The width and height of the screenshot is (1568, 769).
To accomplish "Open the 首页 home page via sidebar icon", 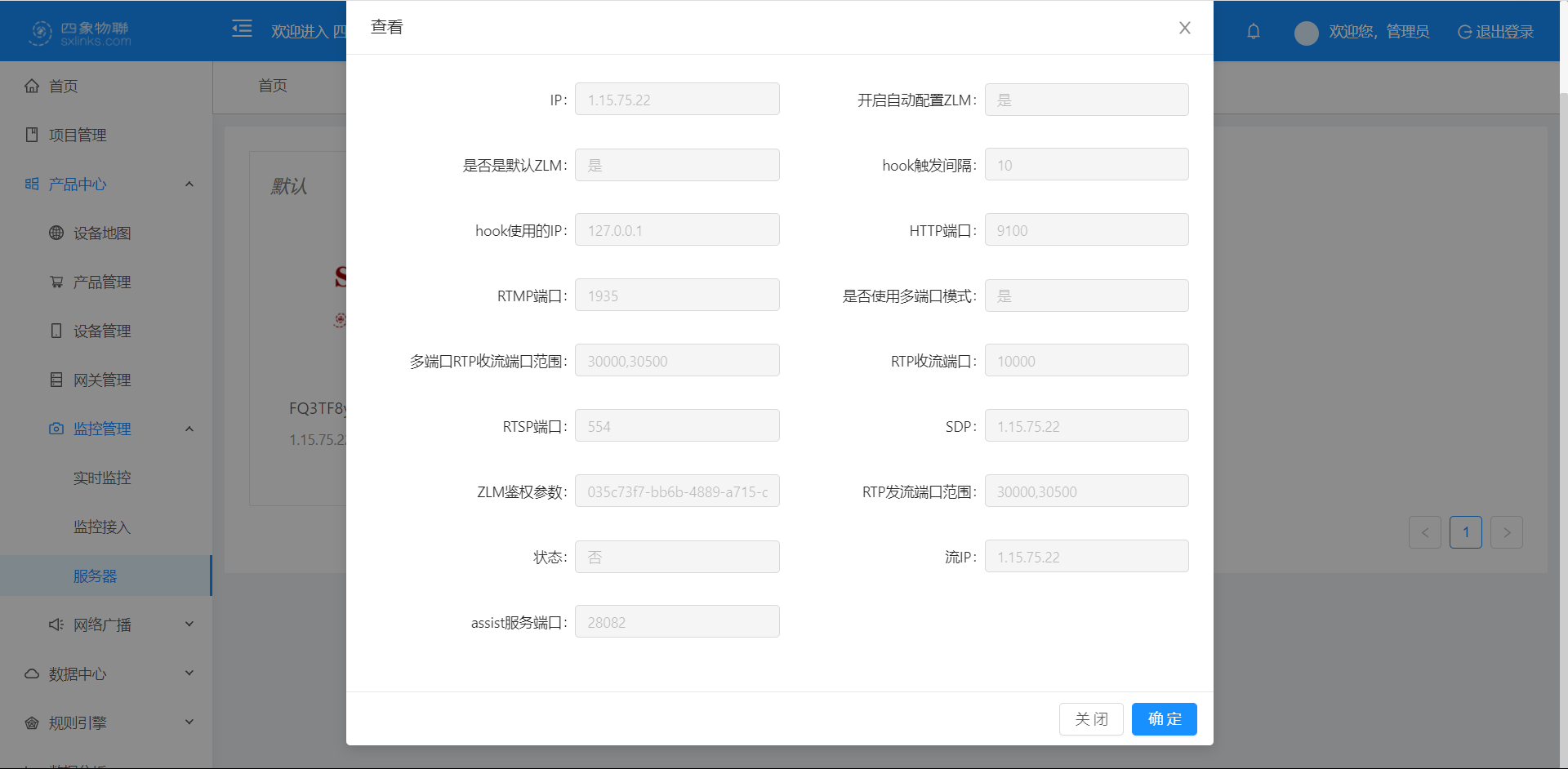I will [32, 86].
